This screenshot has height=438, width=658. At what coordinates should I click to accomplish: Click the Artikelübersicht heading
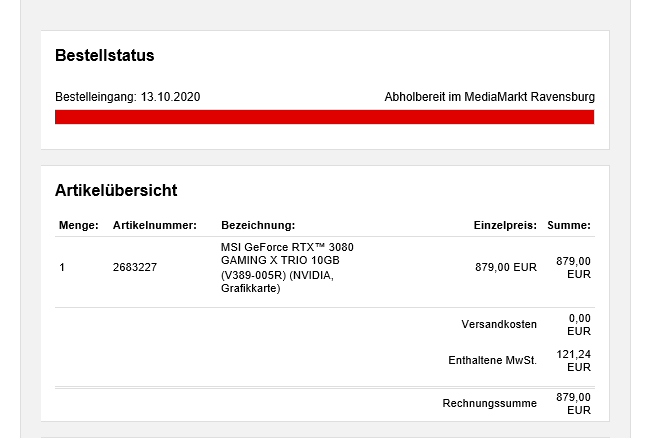116,190
